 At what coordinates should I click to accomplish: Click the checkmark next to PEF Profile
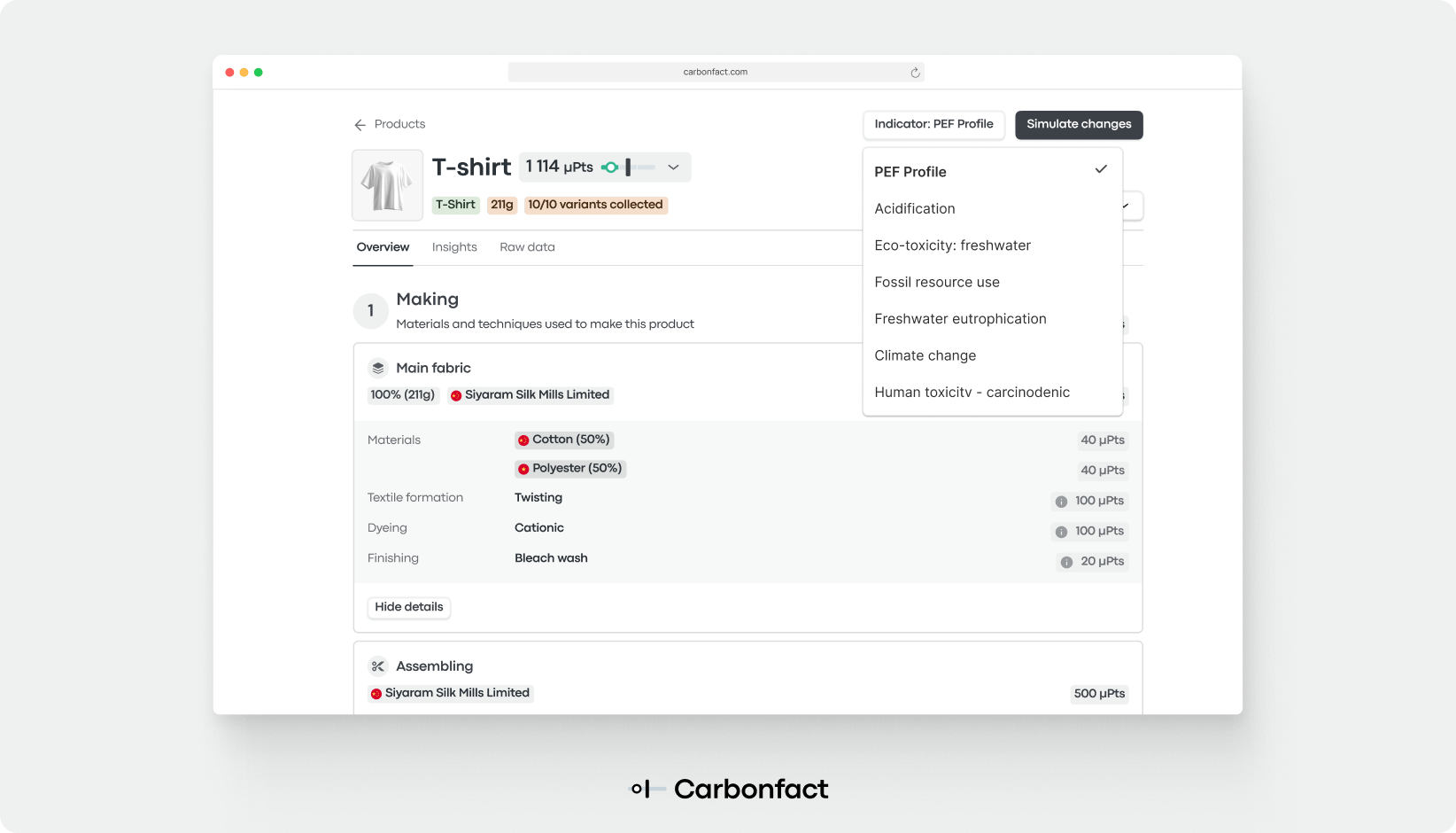tap(1101, 169)
